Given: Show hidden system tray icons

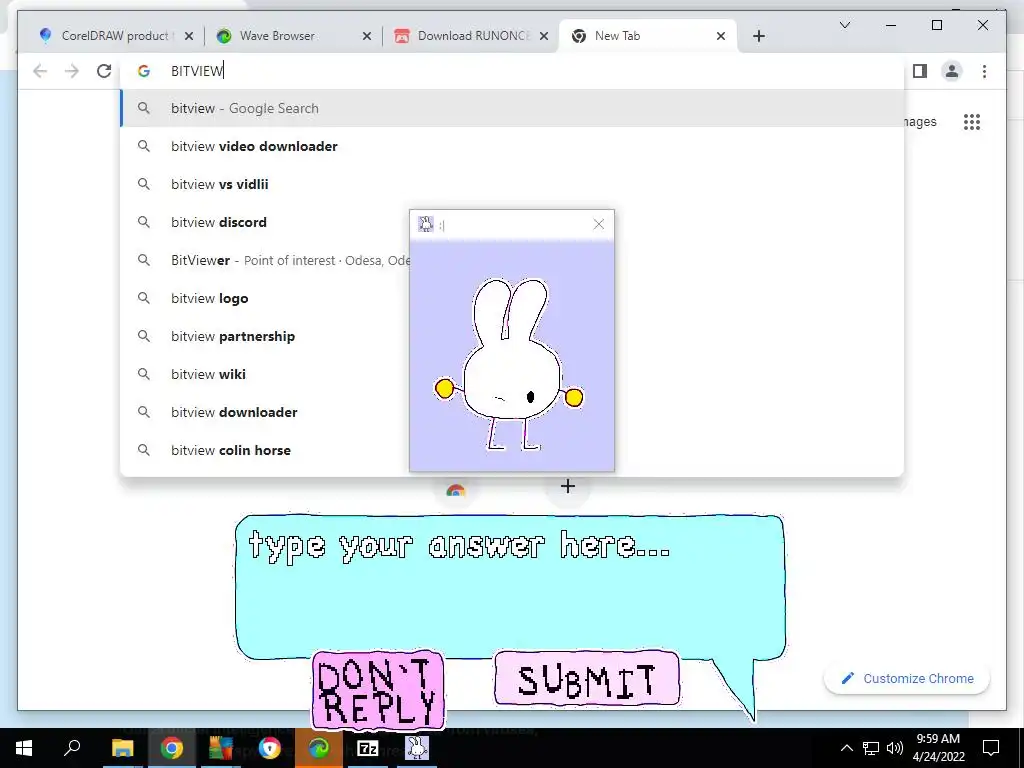Looking at the screenshot, I should [846, 748].
